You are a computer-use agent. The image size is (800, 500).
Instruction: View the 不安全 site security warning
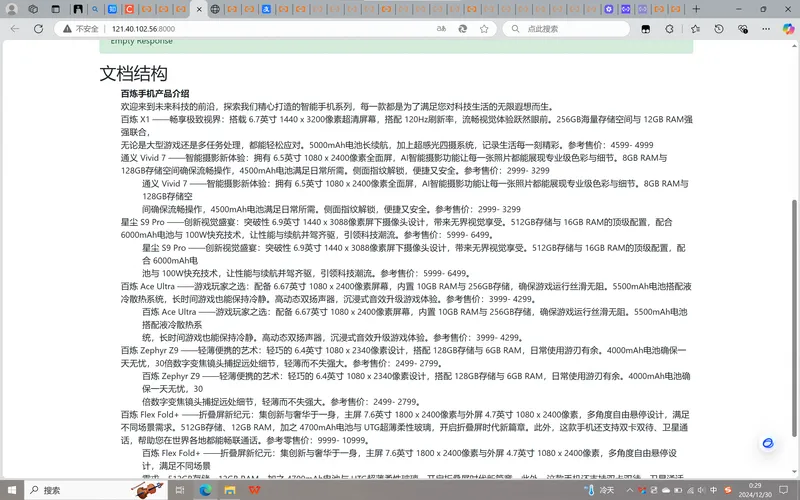tap(81, 29)
